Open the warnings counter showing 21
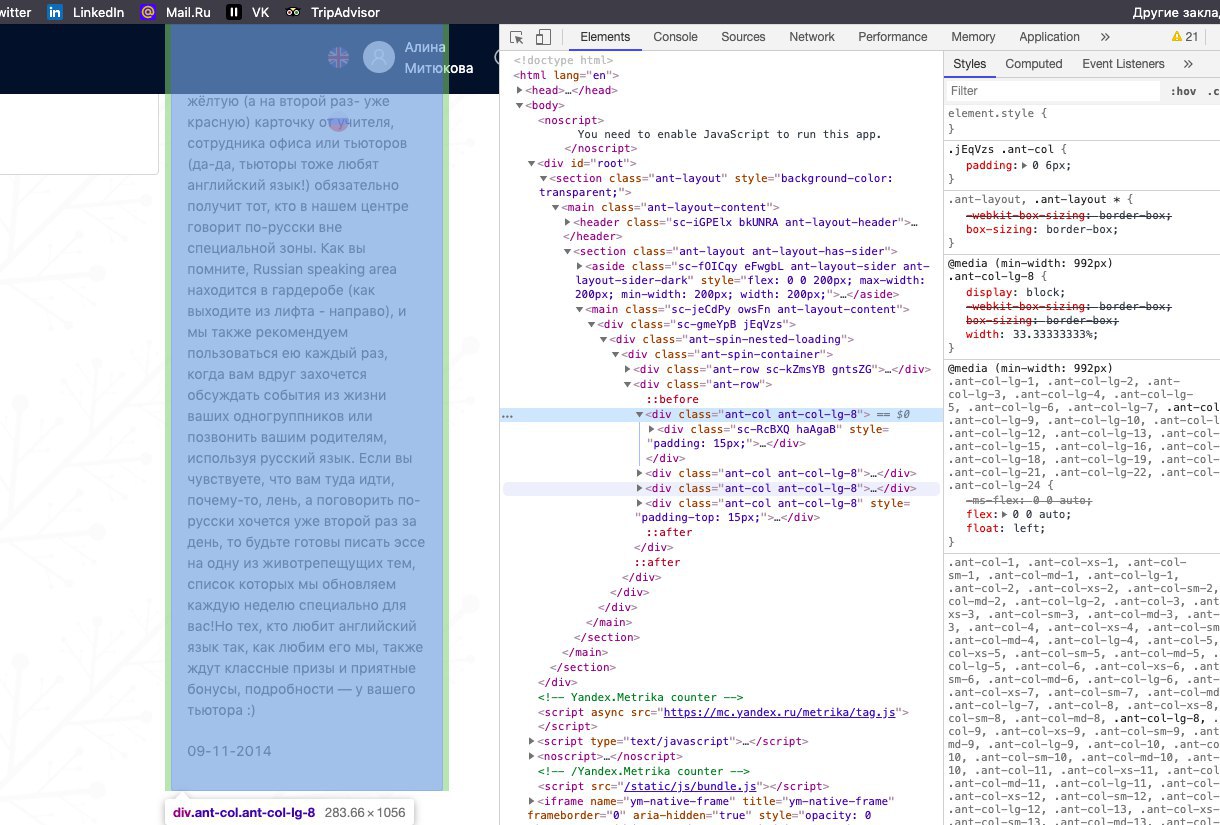 coord(1185,37)
